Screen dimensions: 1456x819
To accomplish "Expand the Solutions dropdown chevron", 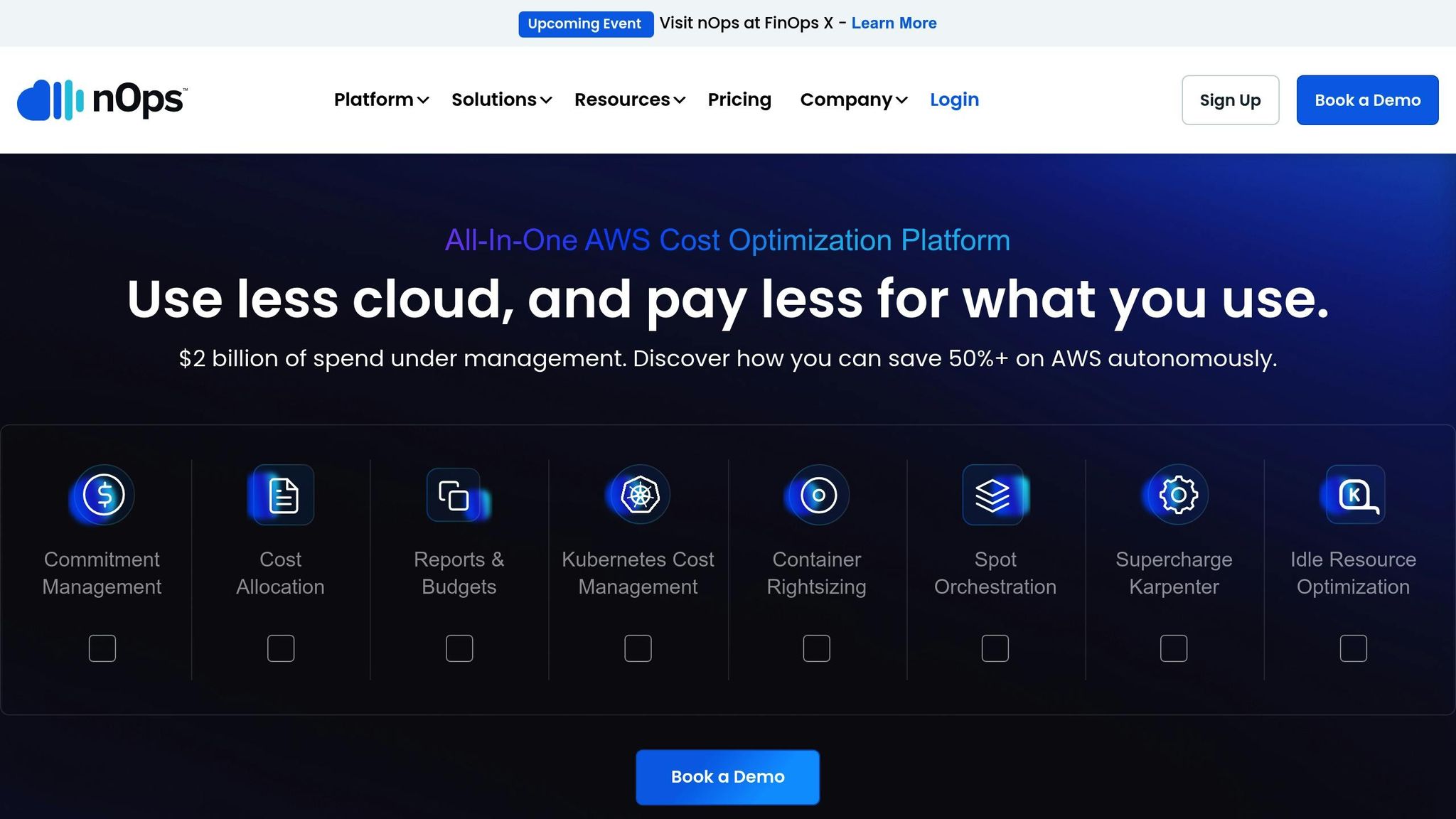I will [546, 100].
